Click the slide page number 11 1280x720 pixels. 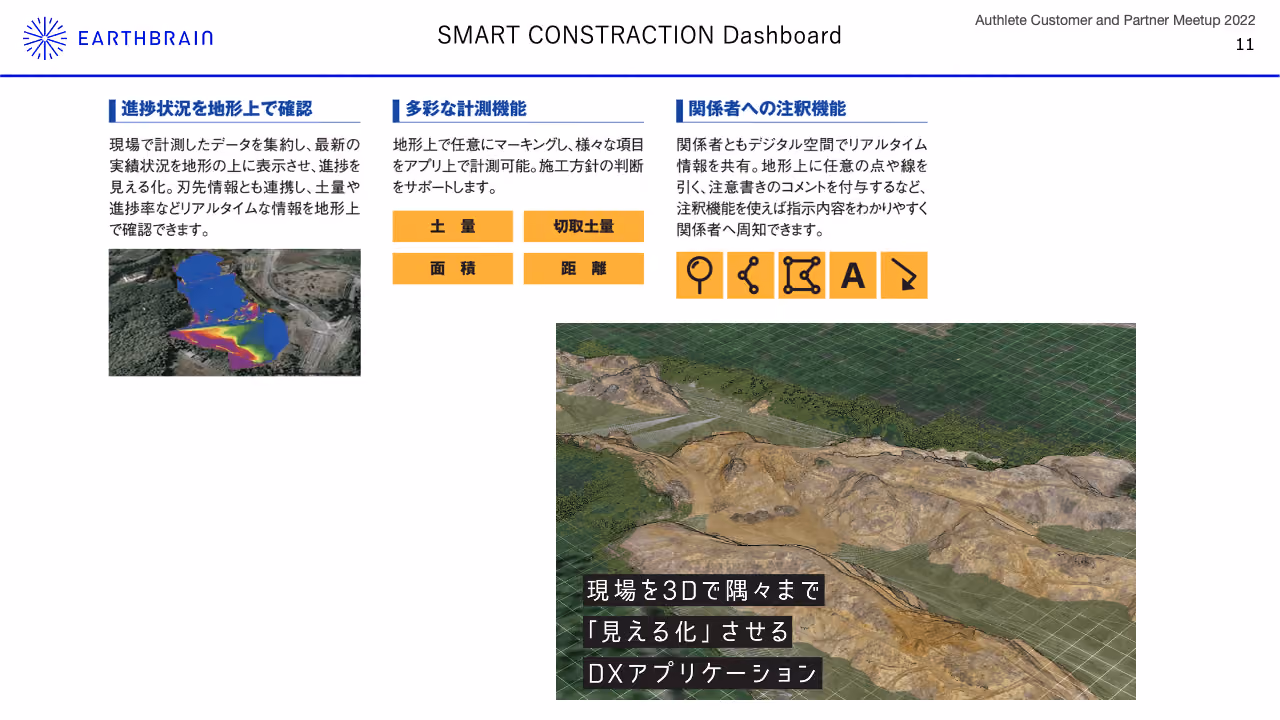tap(1245, 45)
